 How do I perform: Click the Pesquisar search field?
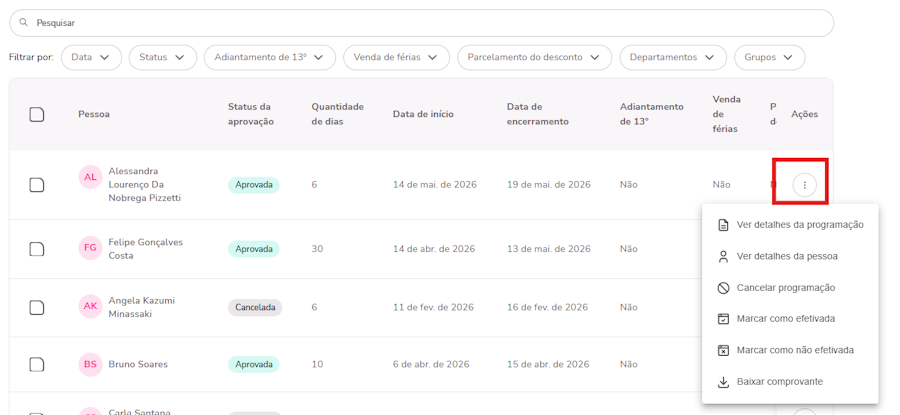(421, 23)
